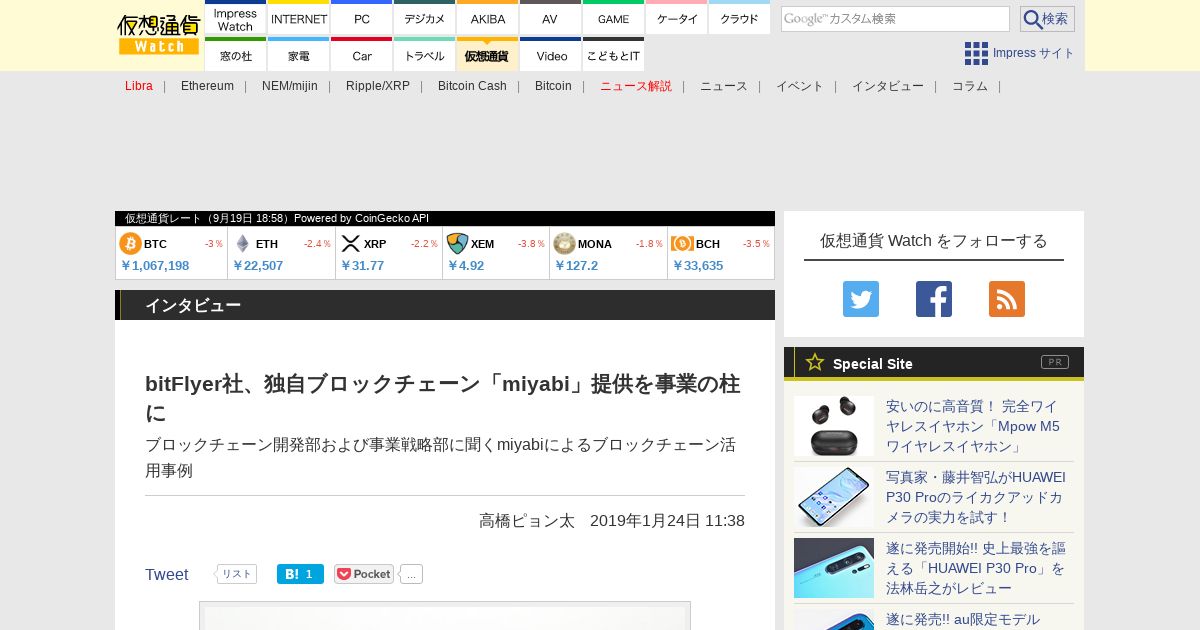The width and height of the screenshot is (1200, 630).
Task: Click the BTC price ￥1,067,198
Action: click(x=155, y=266)
